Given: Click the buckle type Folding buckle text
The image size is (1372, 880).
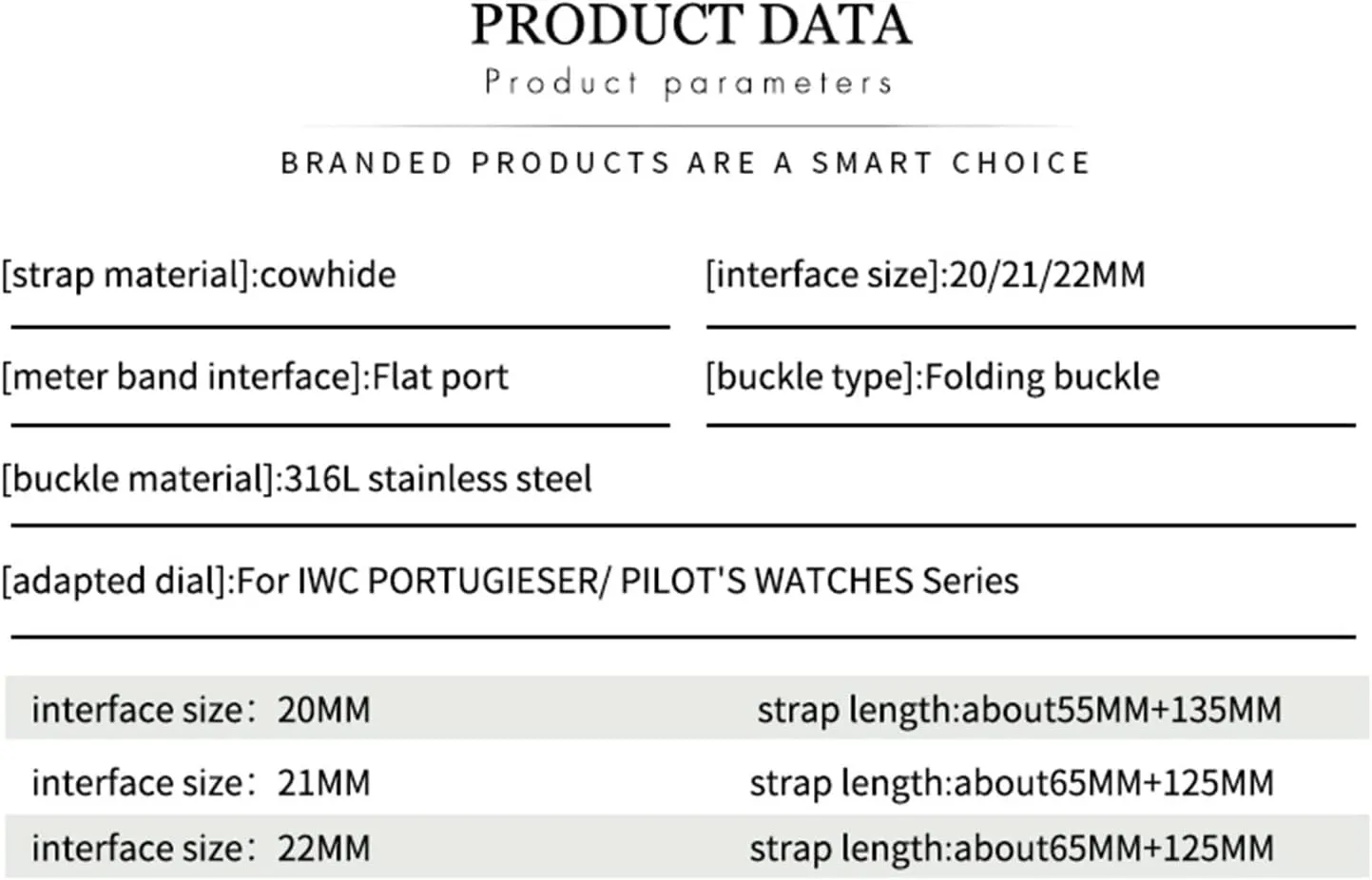Looking at the screenshot, I should [x=933, y=376].
